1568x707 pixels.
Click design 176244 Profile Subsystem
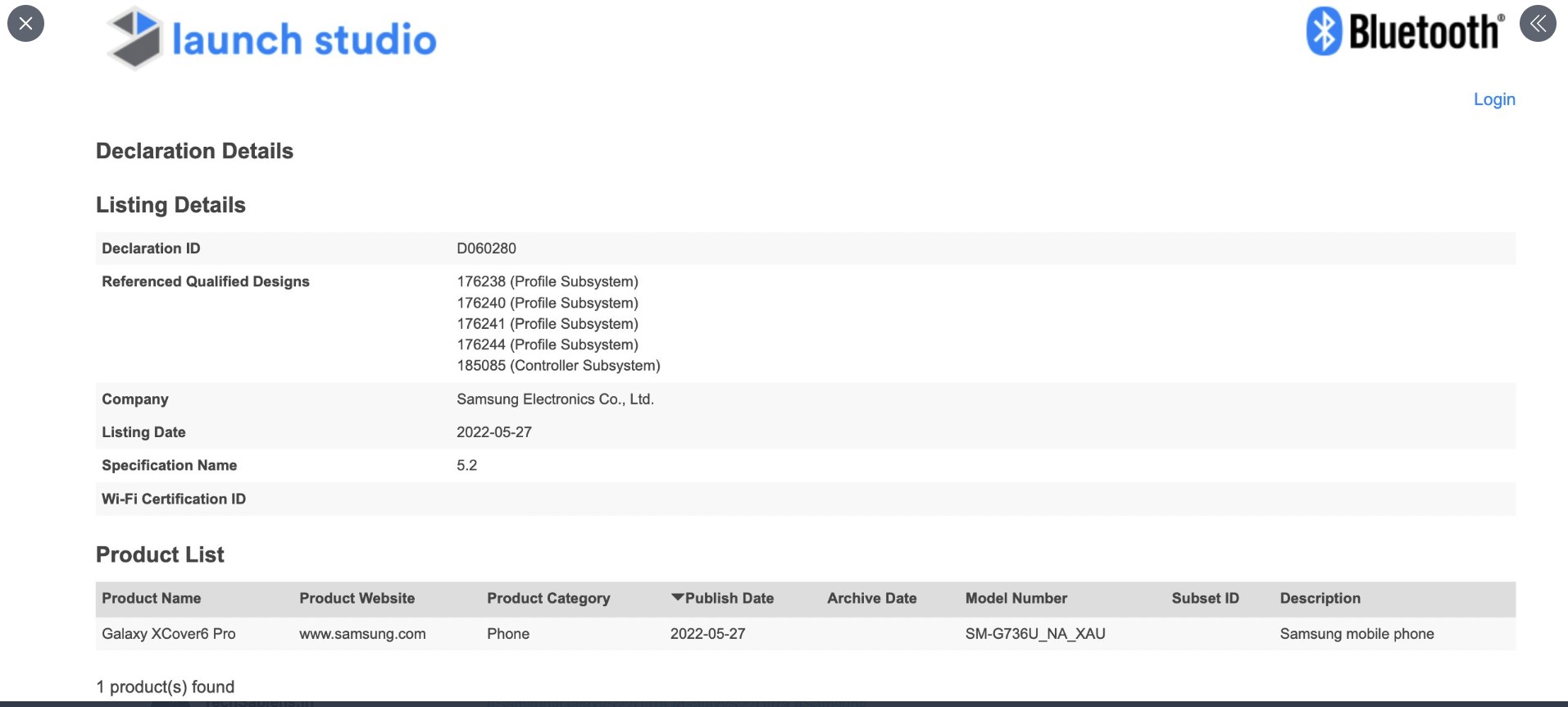(547, 344)
